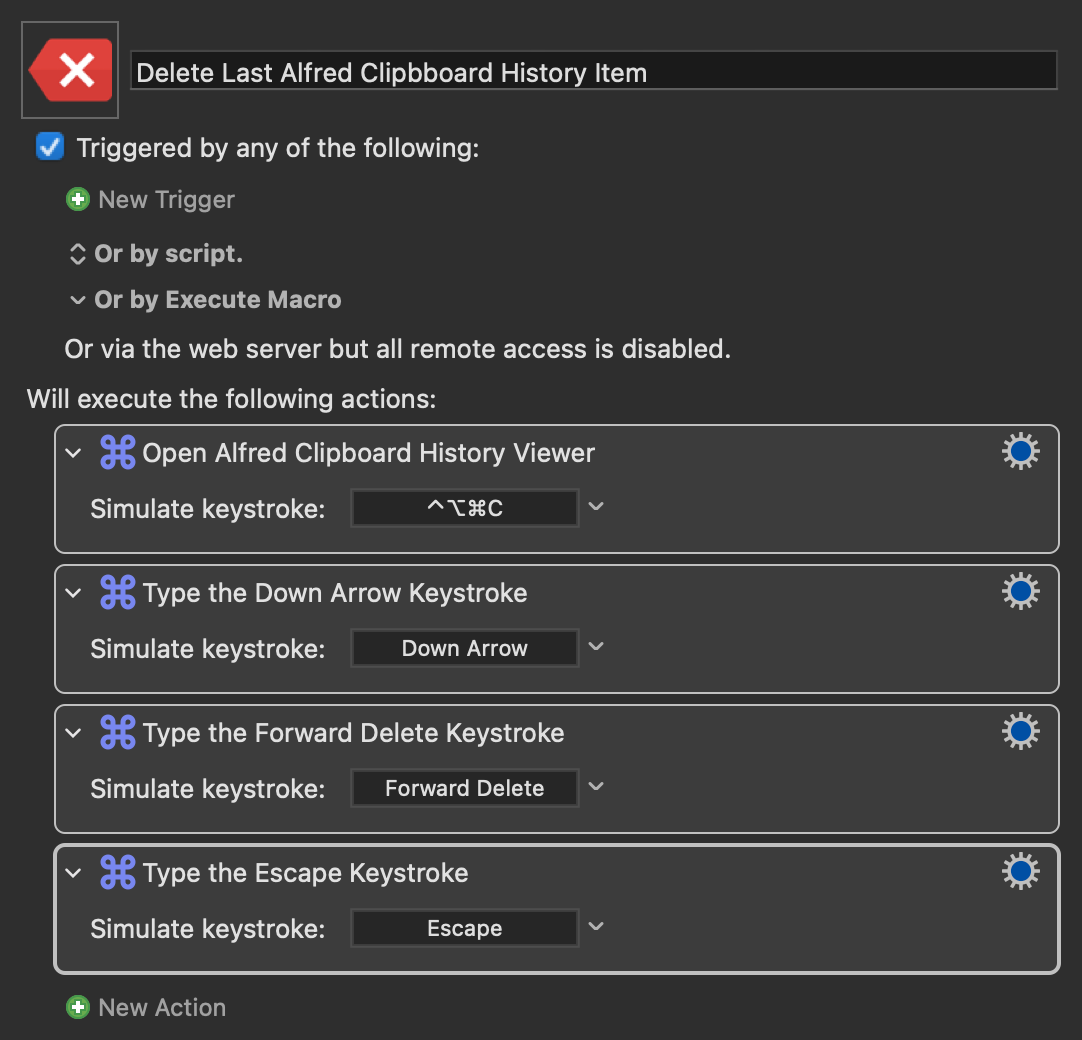1082x1040 pixels.
Task: Select the Type the Down Arrow Keystroke title
Action: pos(335,593)
